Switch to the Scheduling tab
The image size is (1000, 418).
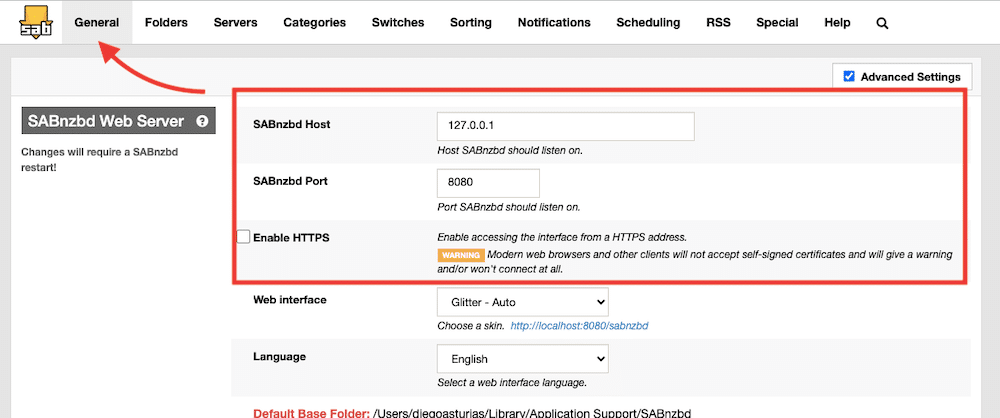coord(648,22)
